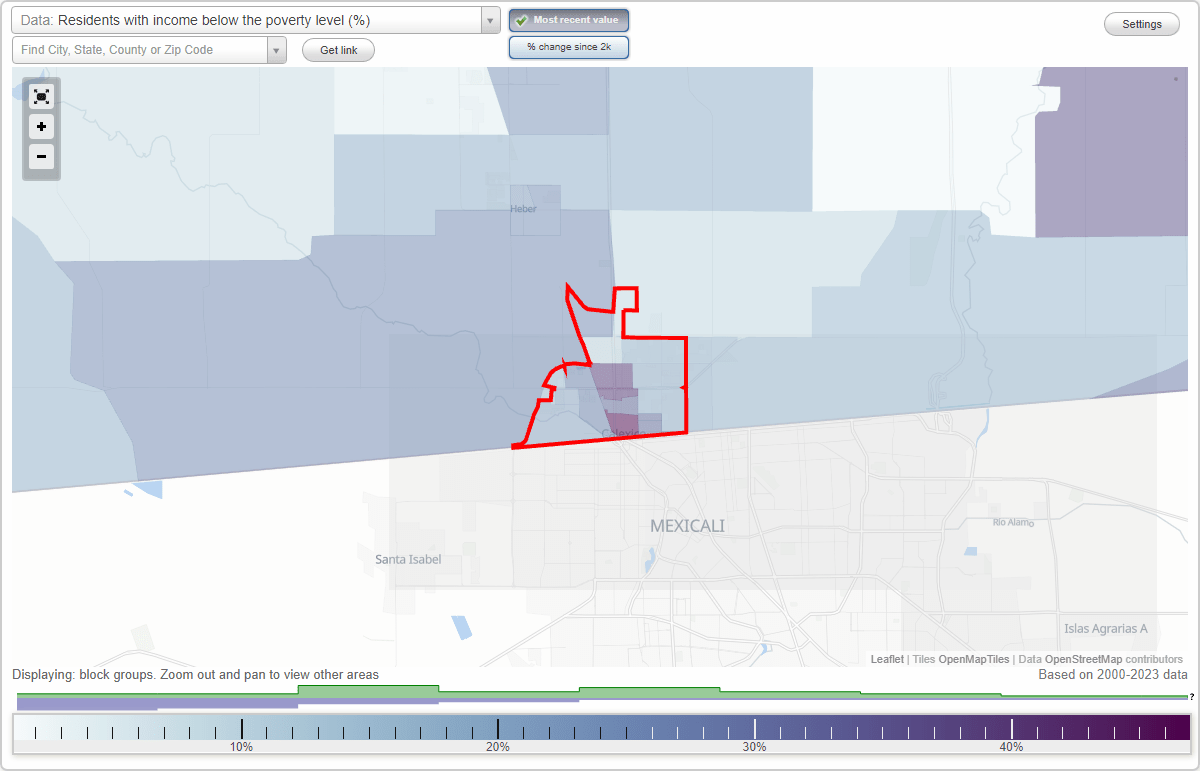The image size is (1200, 771).
Task: Open the Data dropdown arrow on the right
Action: click(489, 19)
